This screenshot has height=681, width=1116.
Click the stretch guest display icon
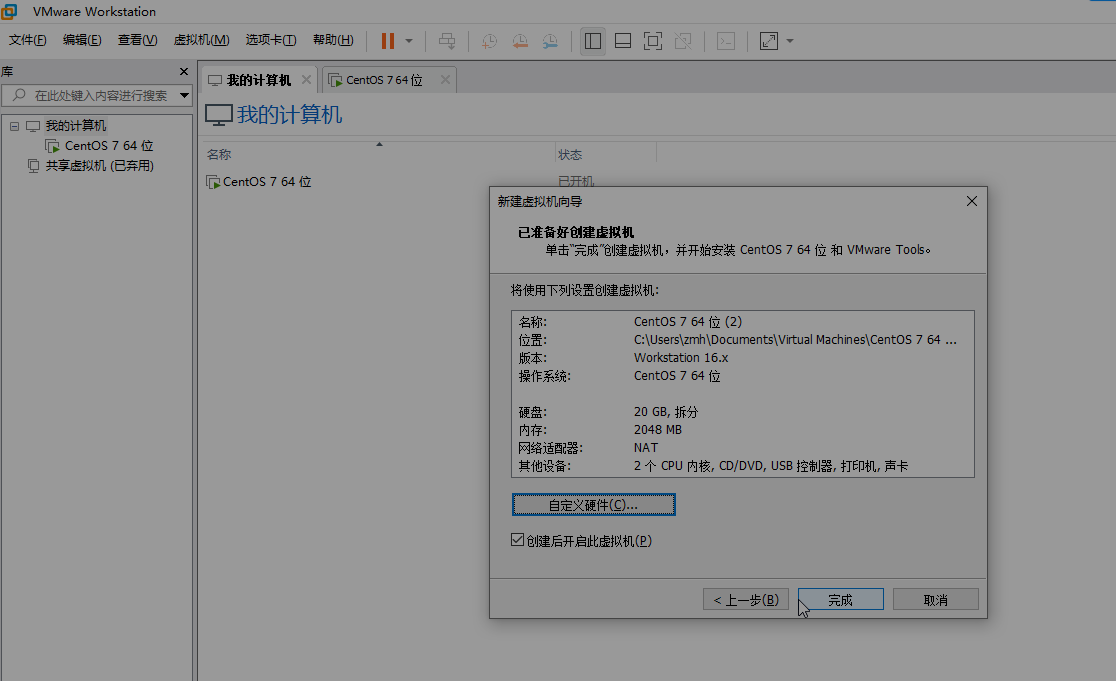click(x=769, y=41)
